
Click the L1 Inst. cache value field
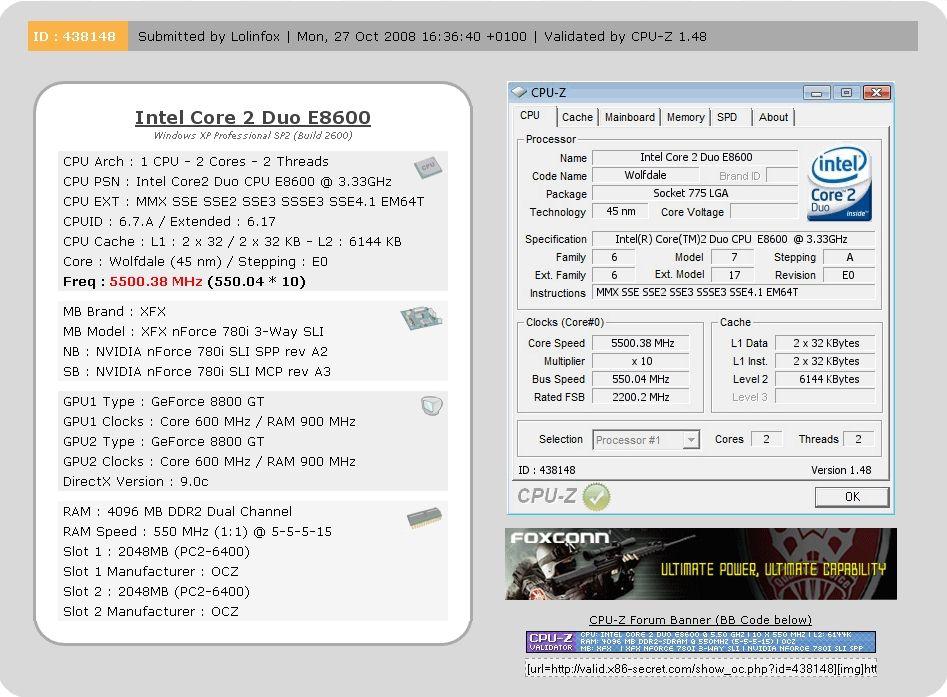(825, 361)
